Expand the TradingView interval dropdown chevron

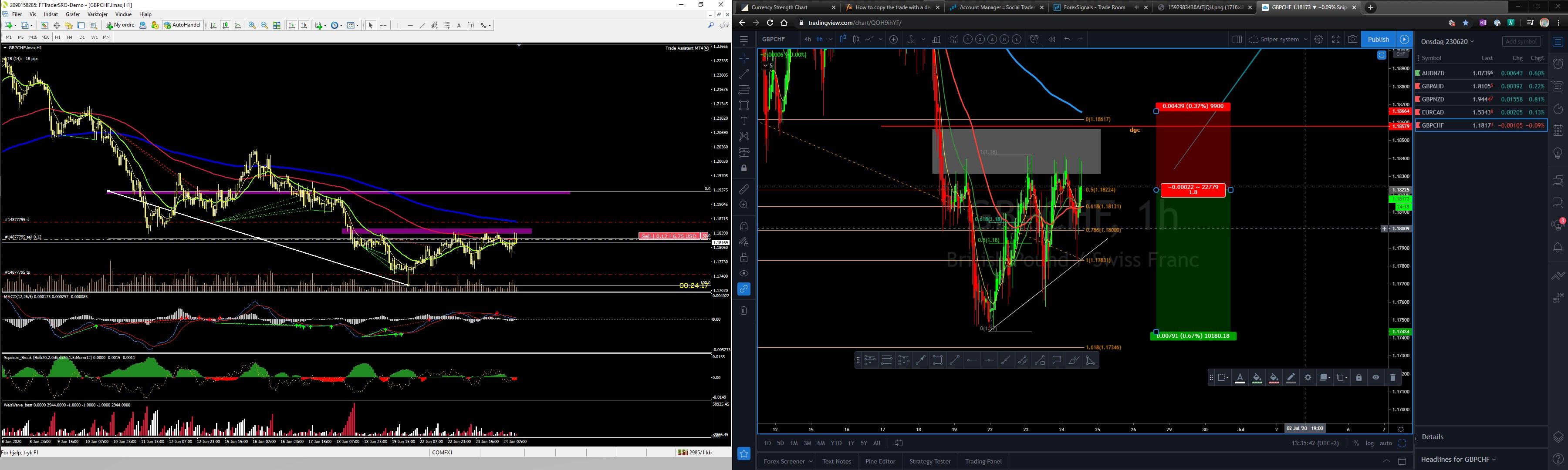(830, 40)
